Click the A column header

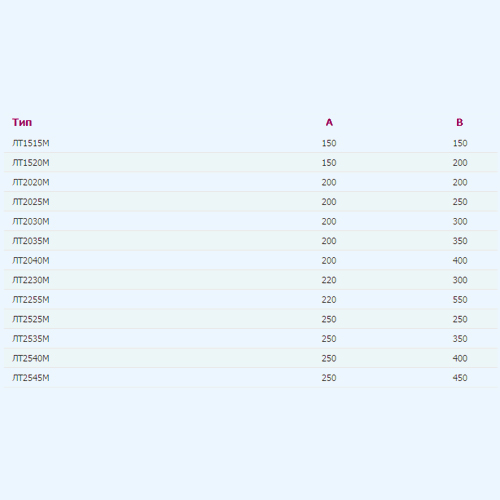(x=329, y=122)
